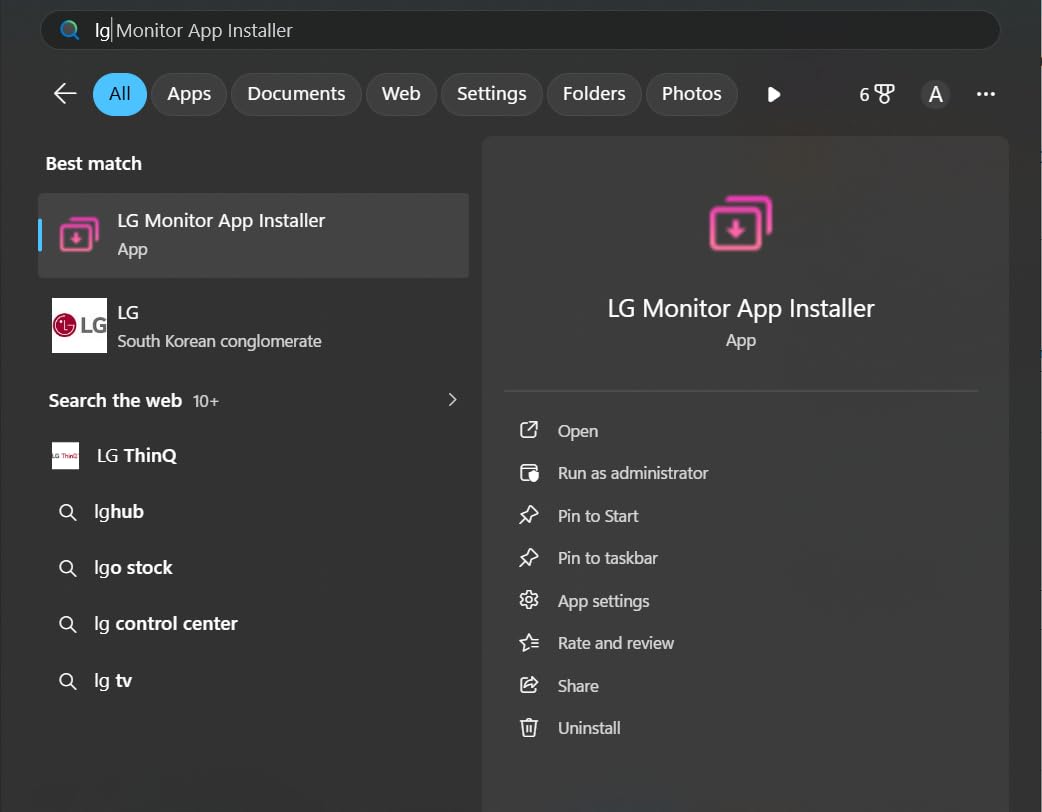Open LG ThinQ web suggestion

[x=253, y=456]
